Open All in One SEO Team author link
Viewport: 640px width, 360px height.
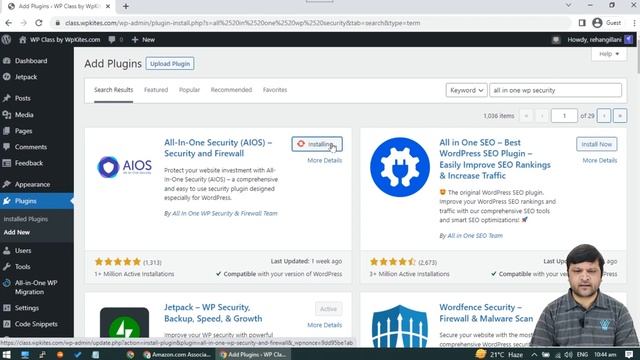(x=475, y=236)
